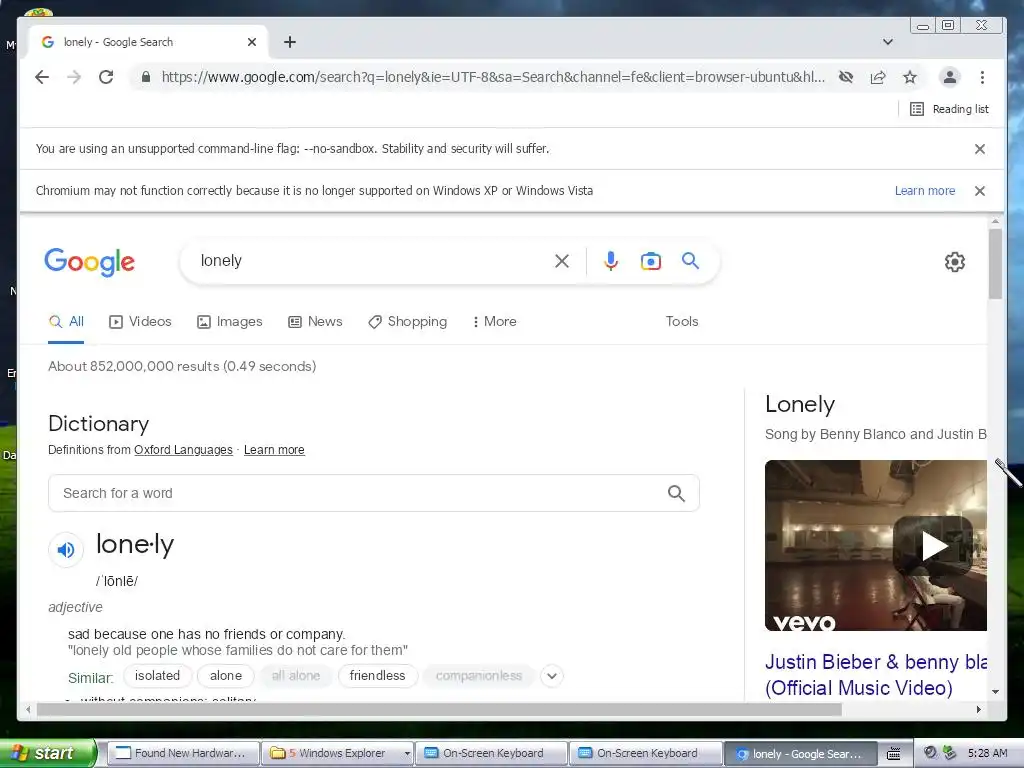
Task: Open the Reading list
Action: coord(949,109)
